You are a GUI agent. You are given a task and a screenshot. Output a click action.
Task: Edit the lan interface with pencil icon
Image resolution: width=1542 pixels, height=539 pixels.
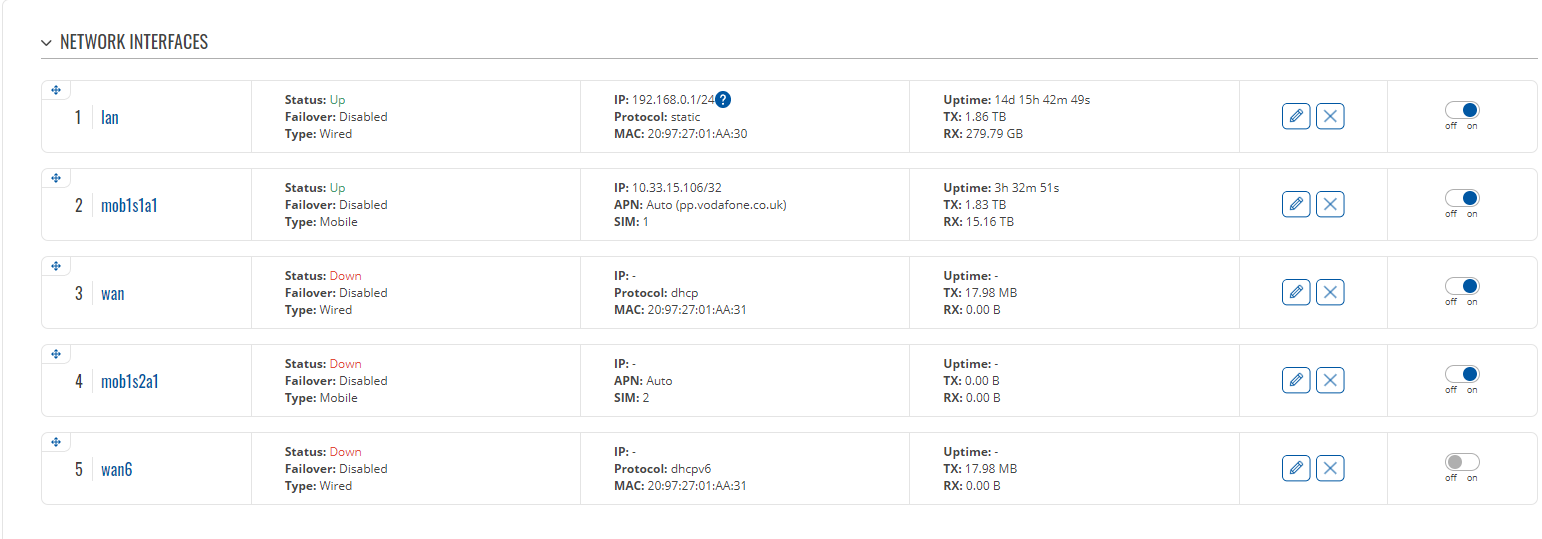pyautogui.click(x=1296, y=116)
